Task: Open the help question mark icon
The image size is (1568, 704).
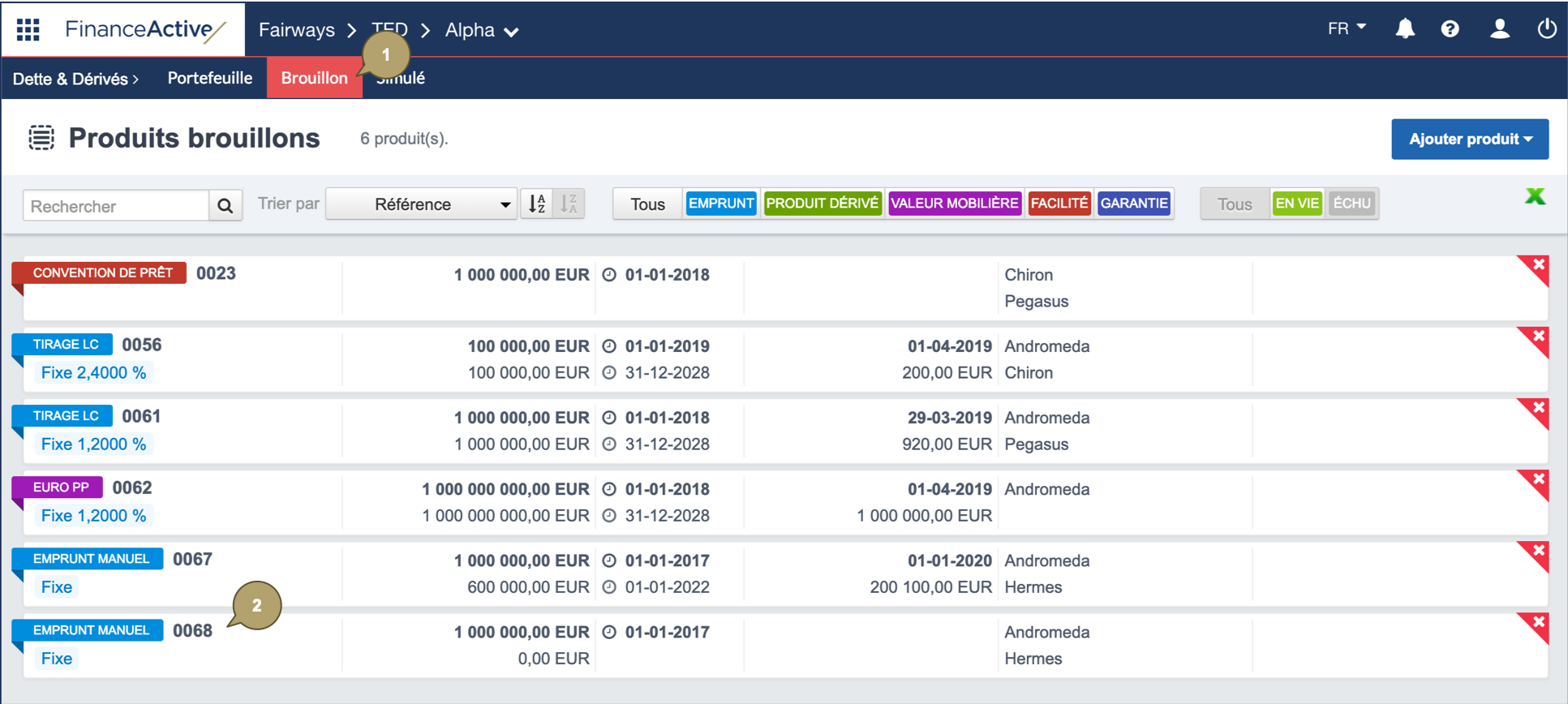Action: [1450, 29]
